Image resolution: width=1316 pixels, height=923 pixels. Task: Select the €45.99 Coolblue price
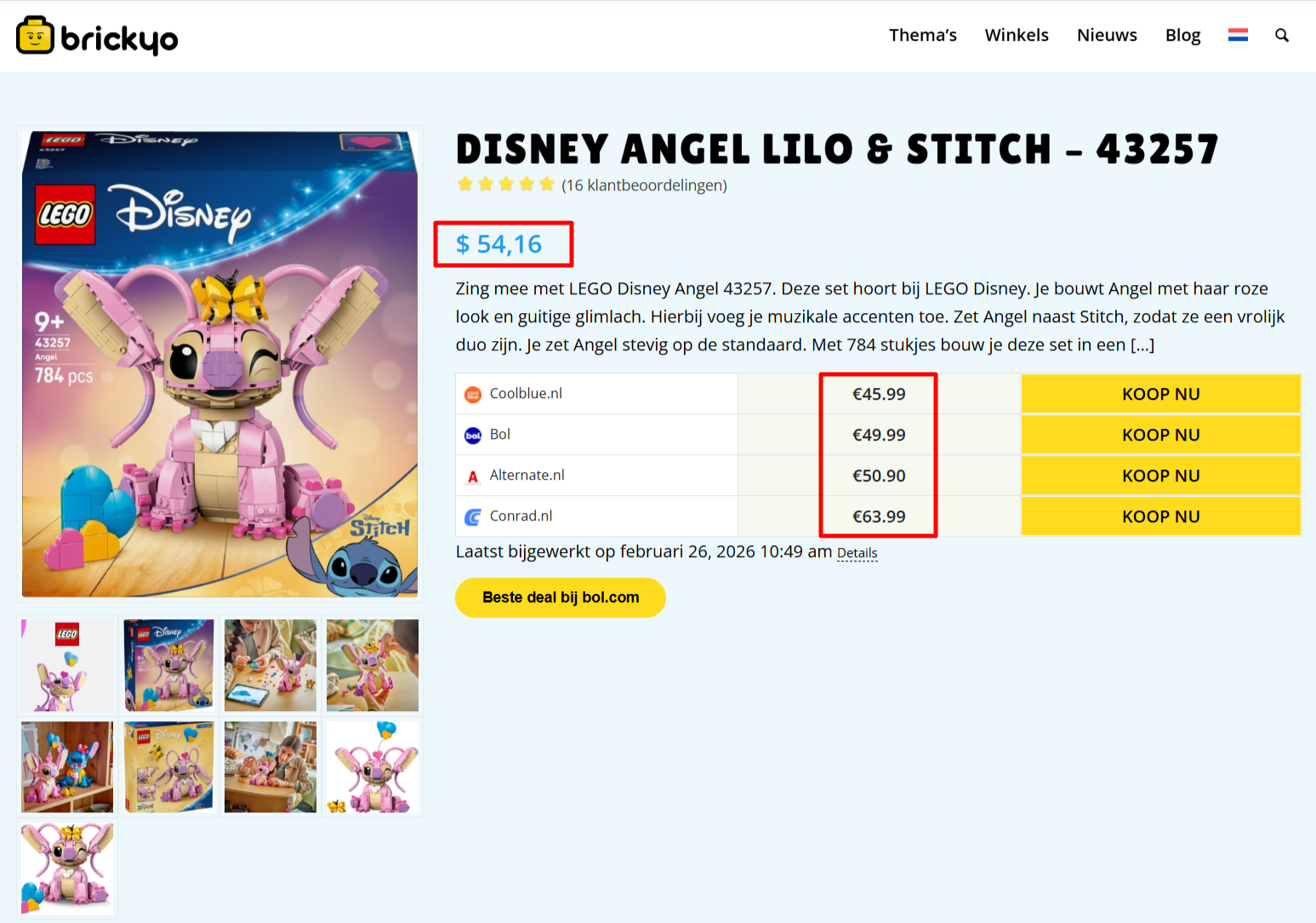879,394
